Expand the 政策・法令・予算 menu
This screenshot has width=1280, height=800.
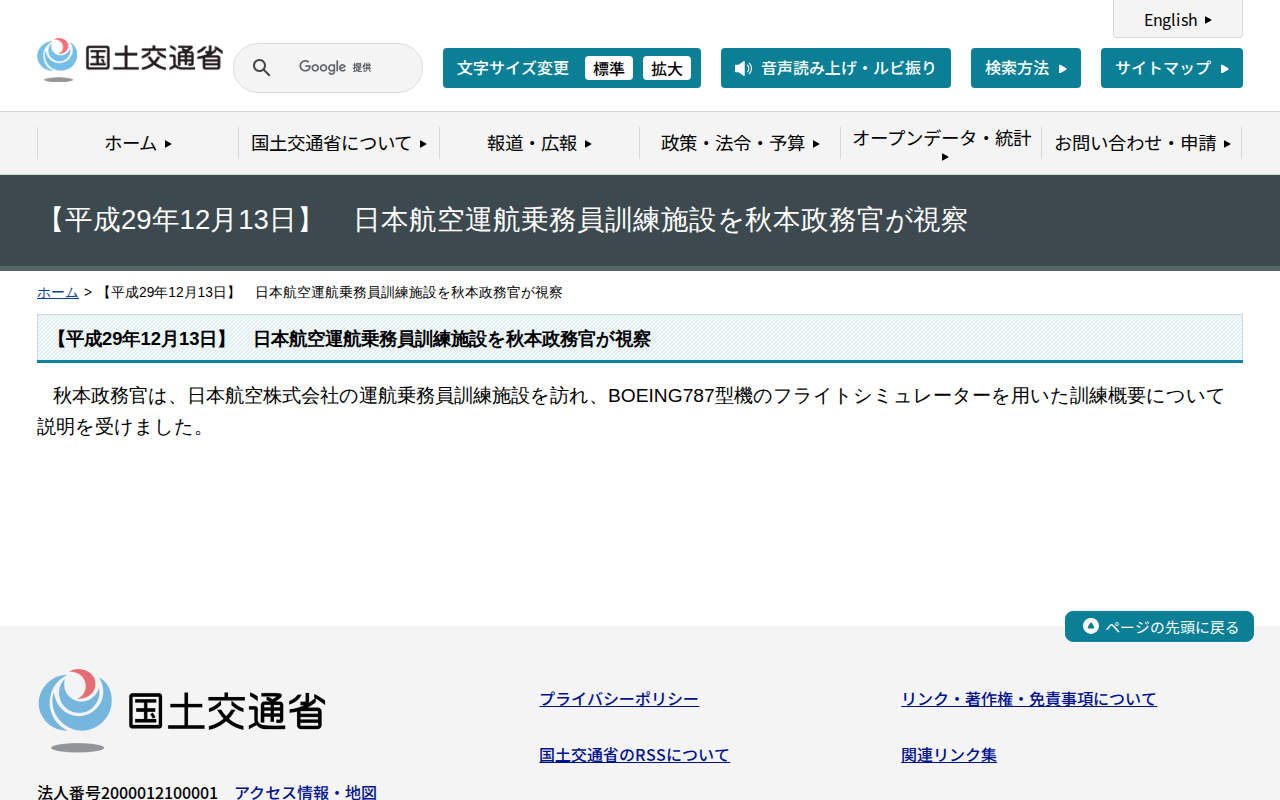(740, 143)
